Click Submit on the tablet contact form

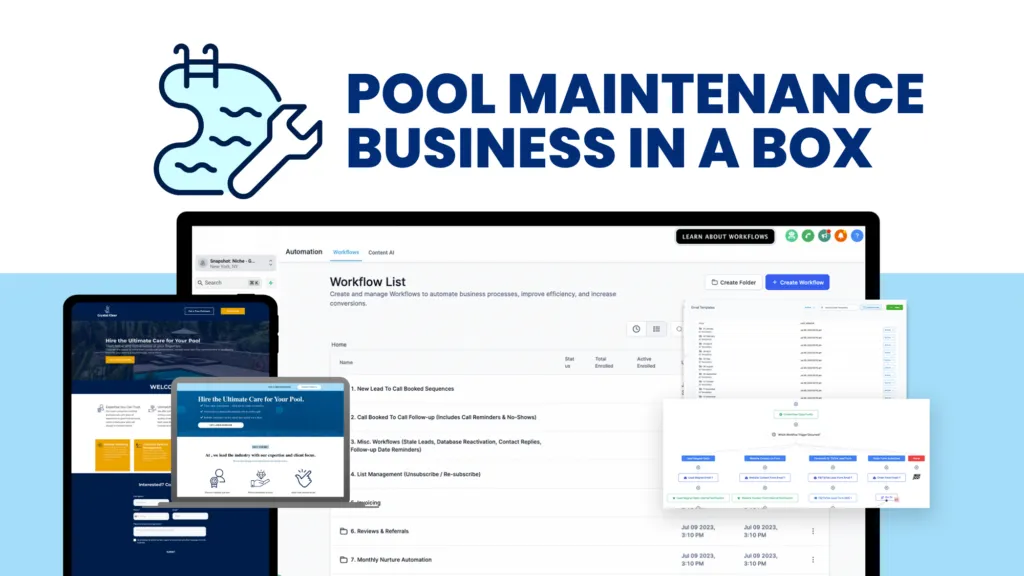coord(170,552)
